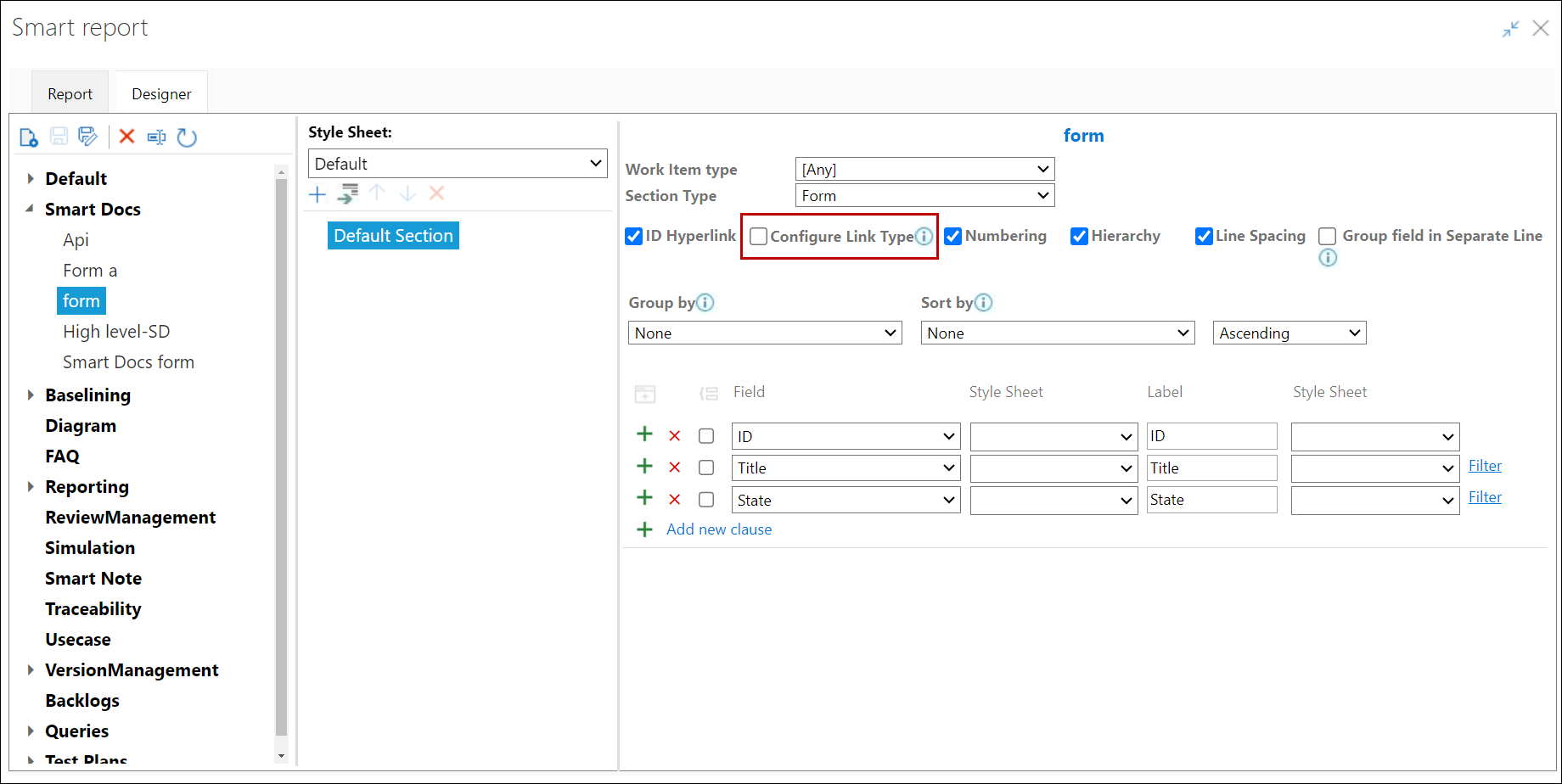The width and height of the screenshot is (1562, 784).
Task: Add a clause after the State row
Action: (x=645, y=498)
